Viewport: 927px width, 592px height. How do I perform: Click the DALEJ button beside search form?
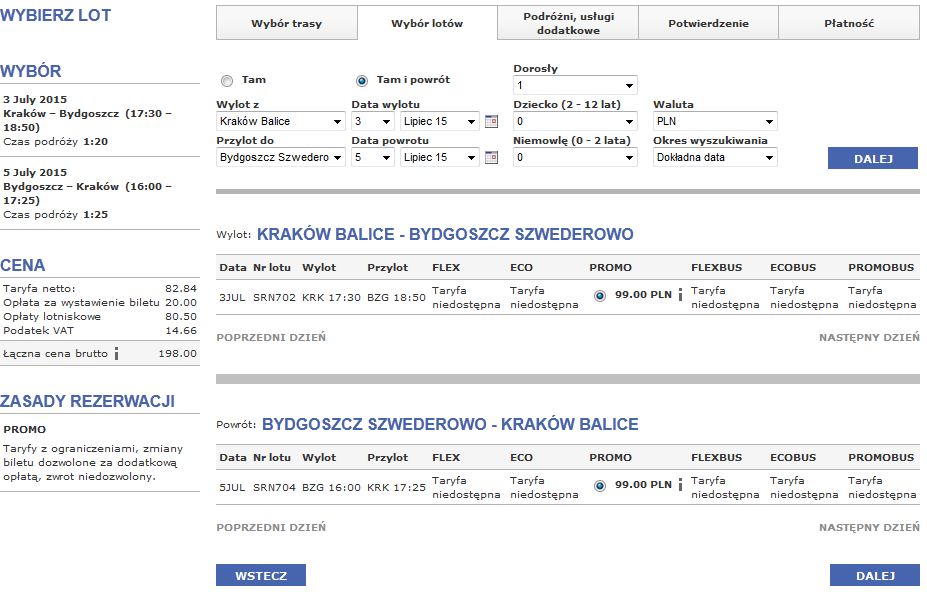873,158
